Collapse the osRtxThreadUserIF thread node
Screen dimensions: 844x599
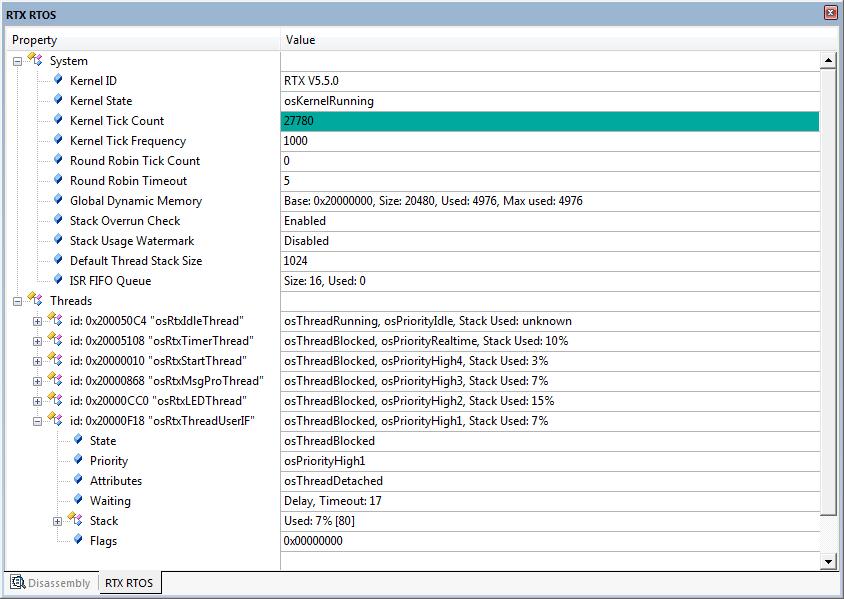(x=38, y=421)
